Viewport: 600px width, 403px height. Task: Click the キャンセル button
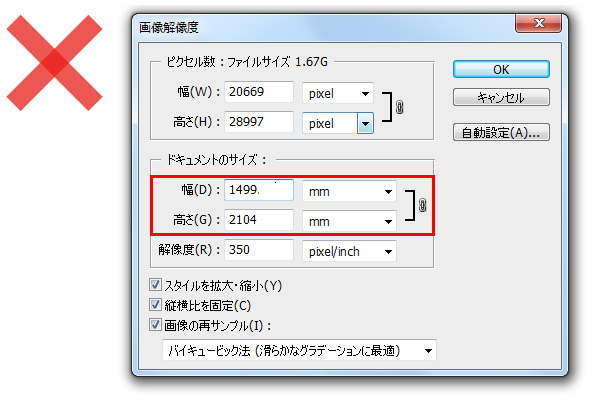click(x=501, y=98)
